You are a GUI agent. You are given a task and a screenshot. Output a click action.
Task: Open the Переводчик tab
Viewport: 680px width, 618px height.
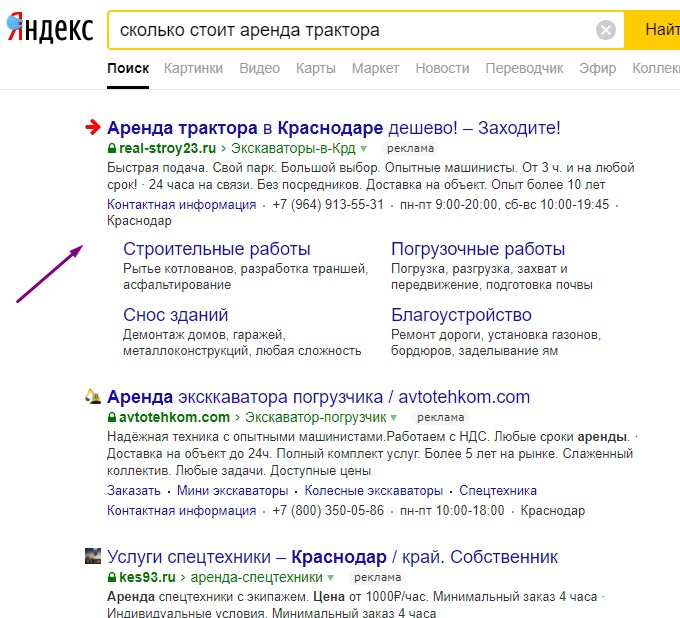point(524,68)
